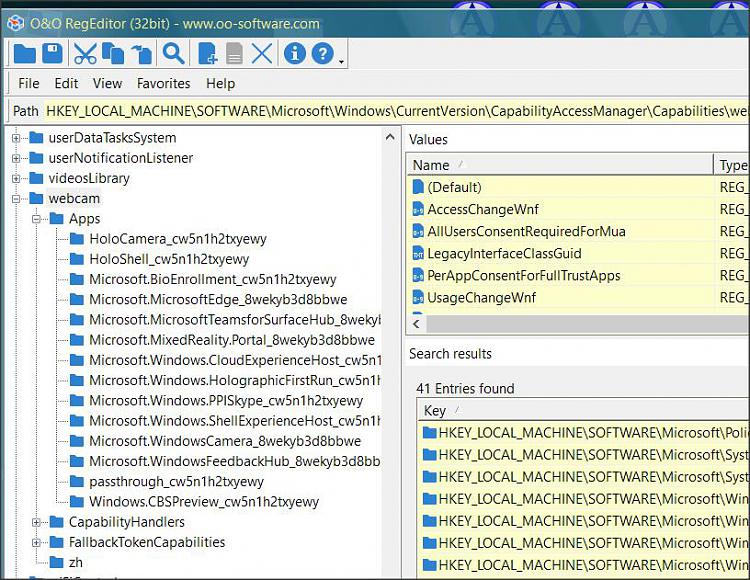Select Microsoft.Windows.PPISkype key
Screen dimensions: 750x580
pos(226,401)
